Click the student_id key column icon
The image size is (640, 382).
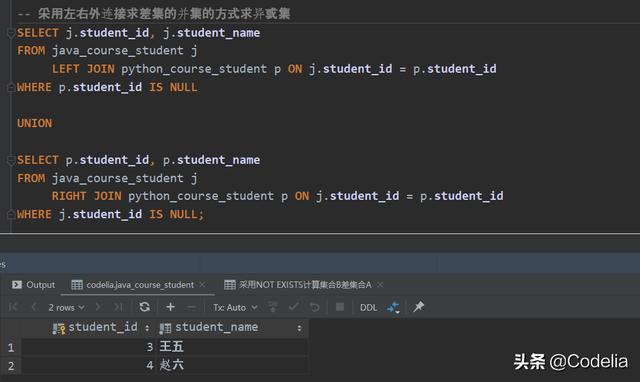tap(59, 329)
